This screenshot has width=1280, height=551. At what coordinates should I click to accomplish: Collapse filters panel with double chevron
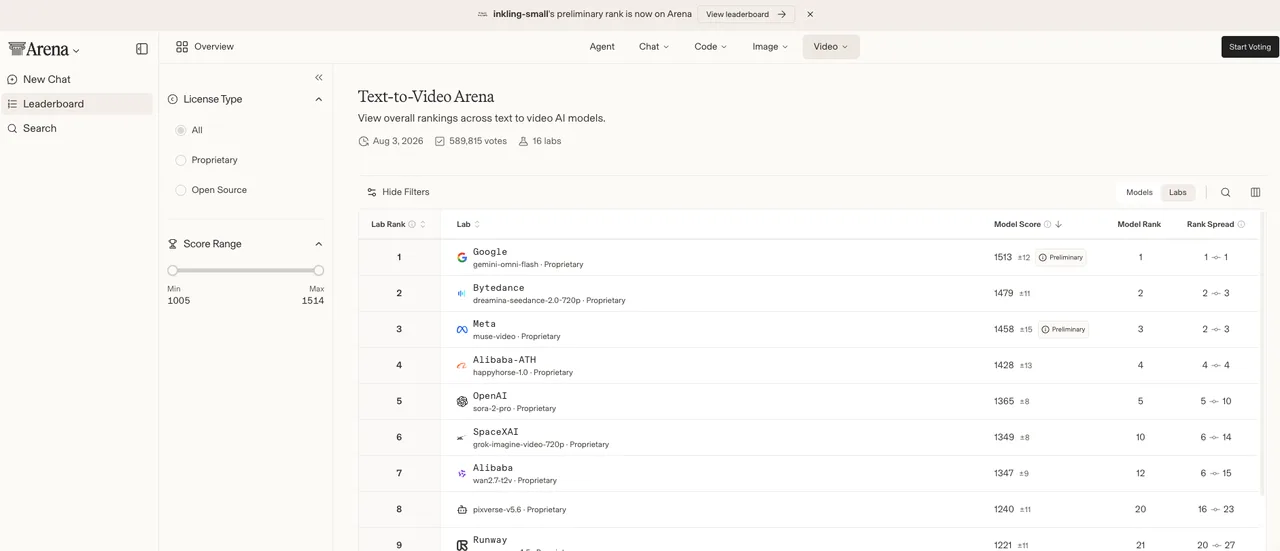click(319, 77)
